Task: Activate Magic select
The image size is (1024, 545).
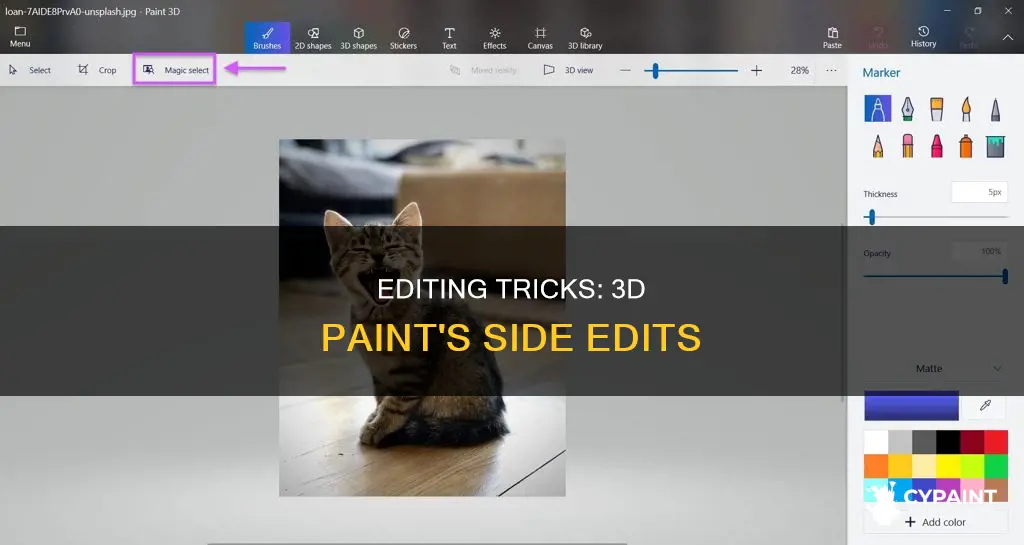Action: [x=175, y=69]
